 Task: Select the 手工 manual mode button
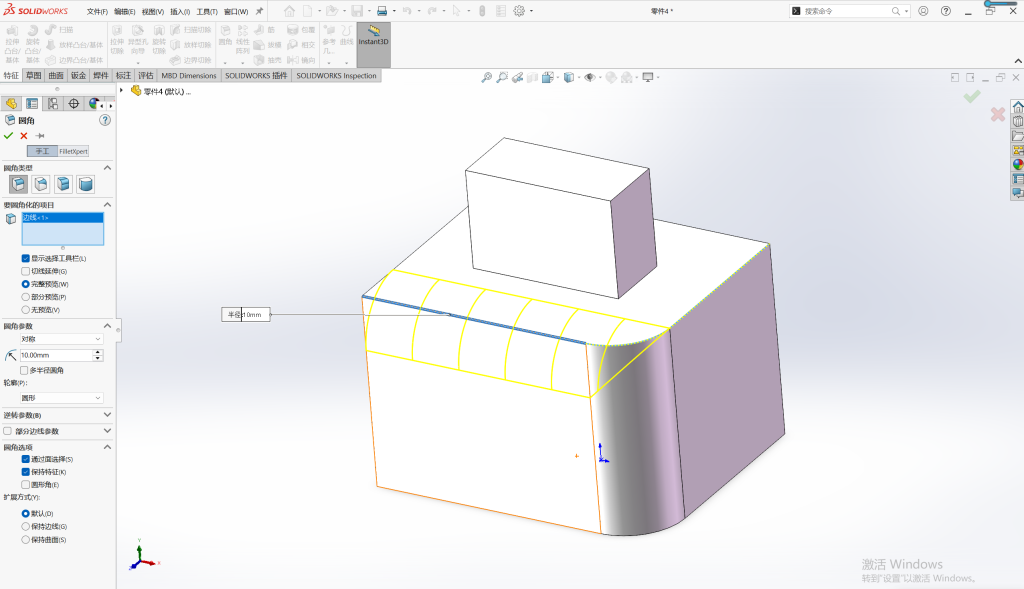pos(42,151)
